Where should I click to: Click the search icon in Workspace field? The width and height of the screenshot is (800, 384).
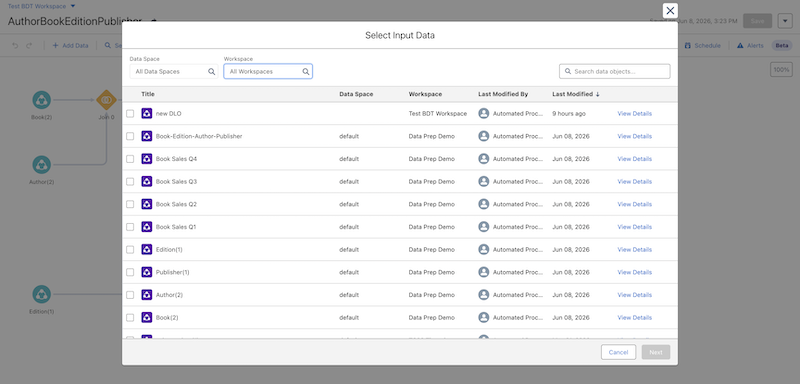click(x=306, y=72)
